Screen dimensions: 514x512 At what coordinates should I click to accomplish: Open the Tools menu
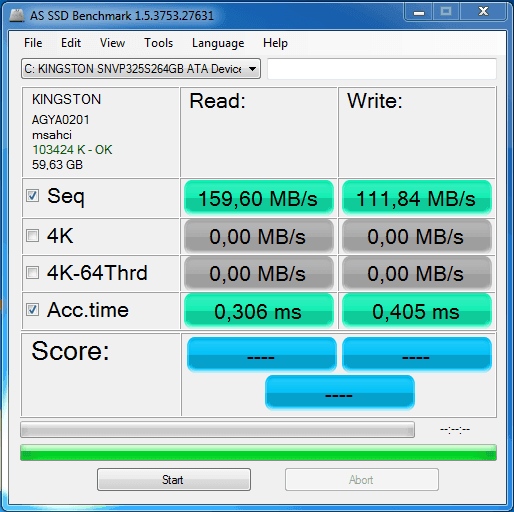158,43
